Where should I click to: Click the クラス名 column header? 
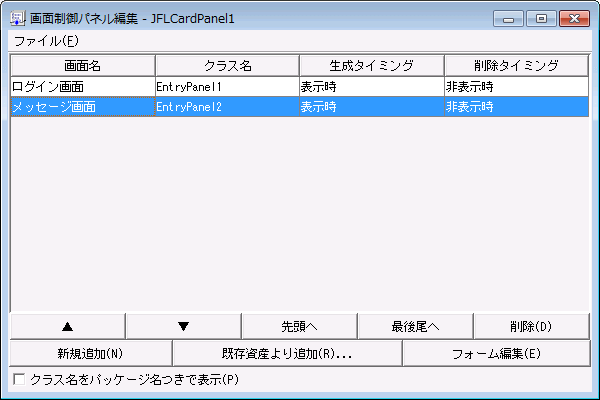227,65
